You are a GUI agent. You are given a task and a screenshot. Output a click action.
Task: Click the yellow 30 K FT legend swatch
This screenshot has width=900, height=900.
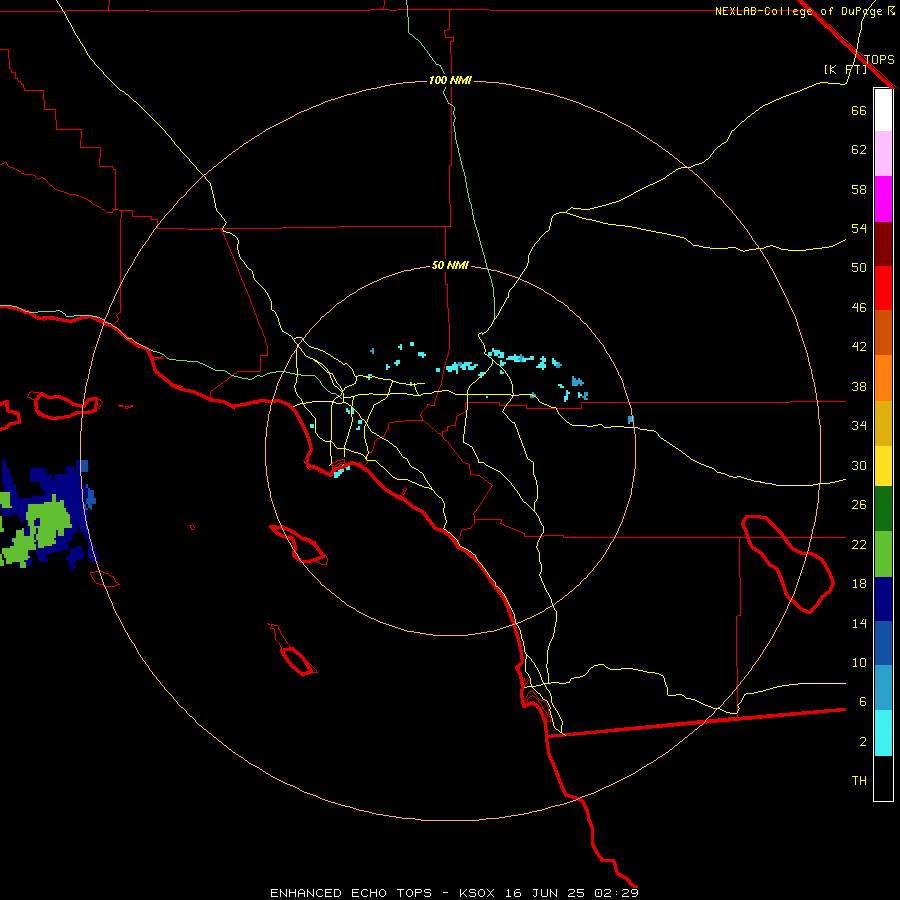pyautogui.click(x=883, y=466)
